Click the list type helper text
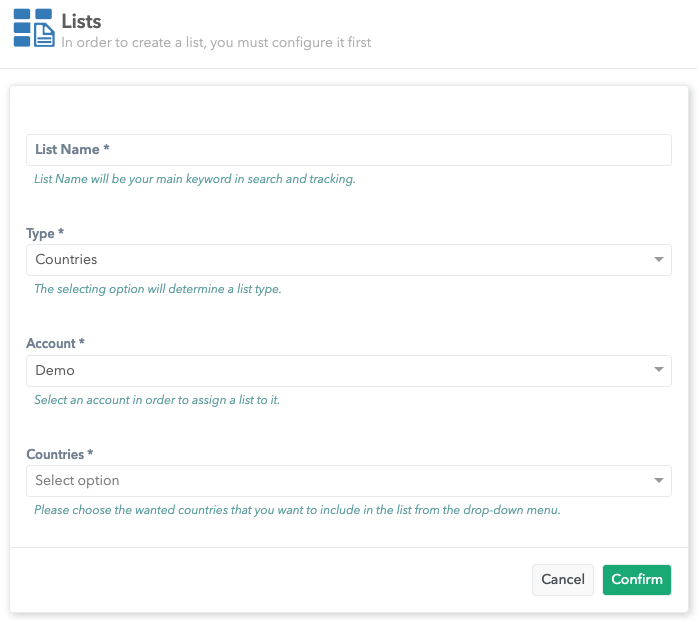The width and height of the screenshot is (697, 621). [158, 290]
